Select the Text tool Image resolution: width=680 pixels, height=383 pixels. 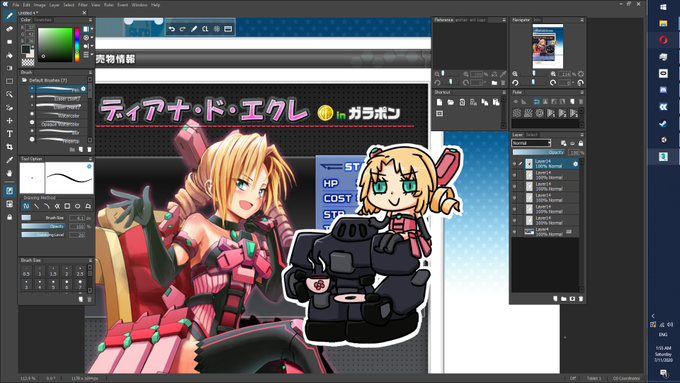pos(9,134)
